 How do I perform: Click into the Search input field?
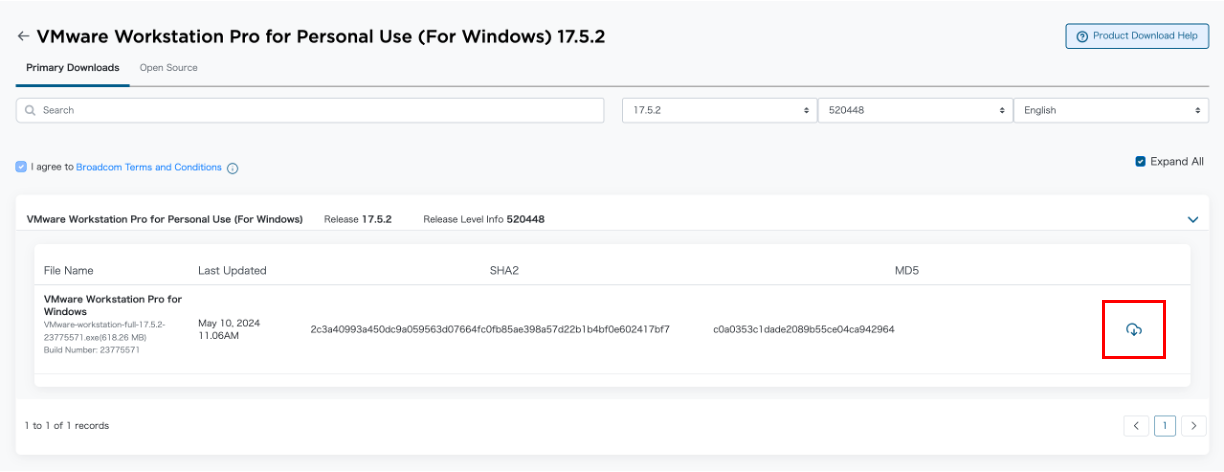point(310,110)
